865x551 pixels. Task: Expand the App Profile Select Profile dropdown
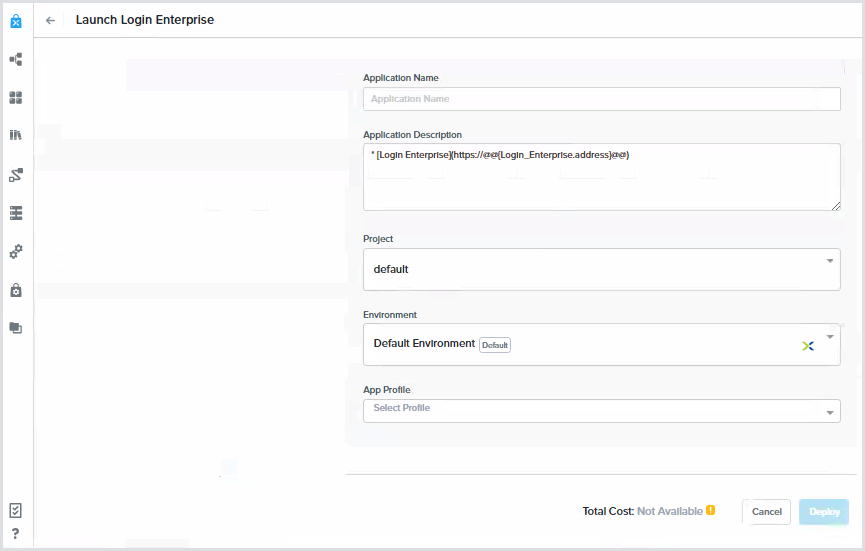[x=829, y=411]
